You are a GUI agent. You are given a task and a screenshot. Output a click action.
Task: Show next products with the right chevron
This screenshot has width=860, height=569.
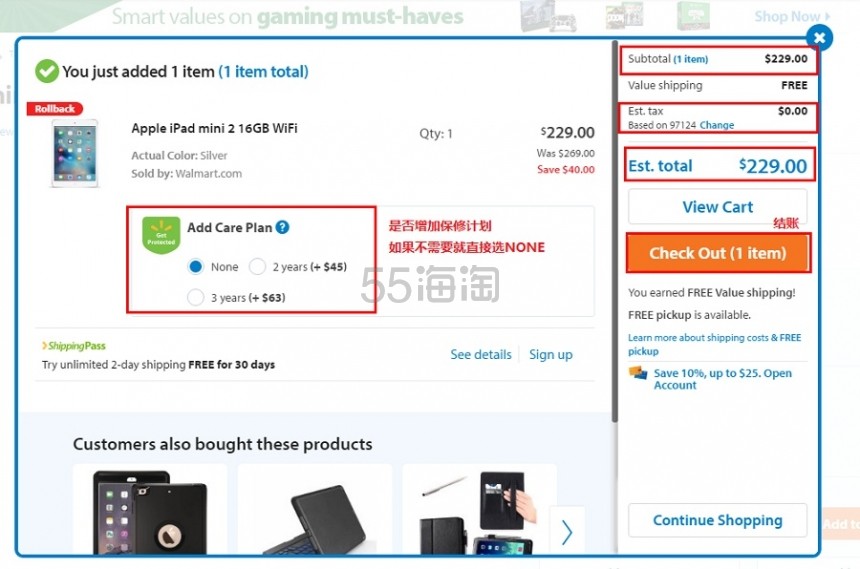tap(567, 532)
